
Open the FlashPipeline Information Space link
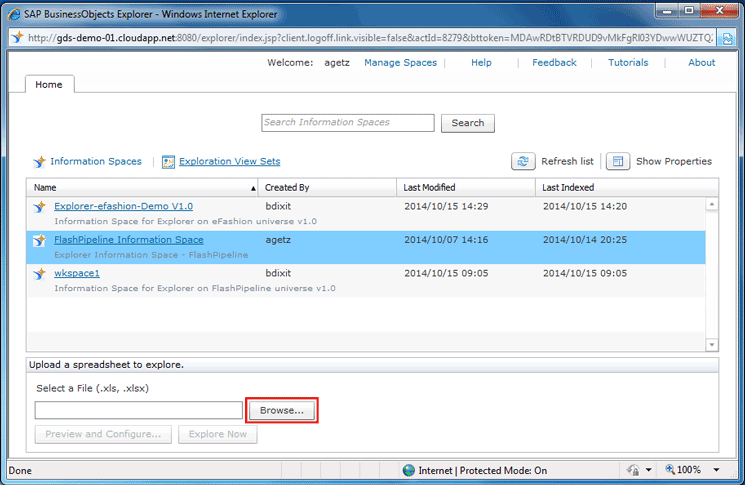(x=129, y=240)
